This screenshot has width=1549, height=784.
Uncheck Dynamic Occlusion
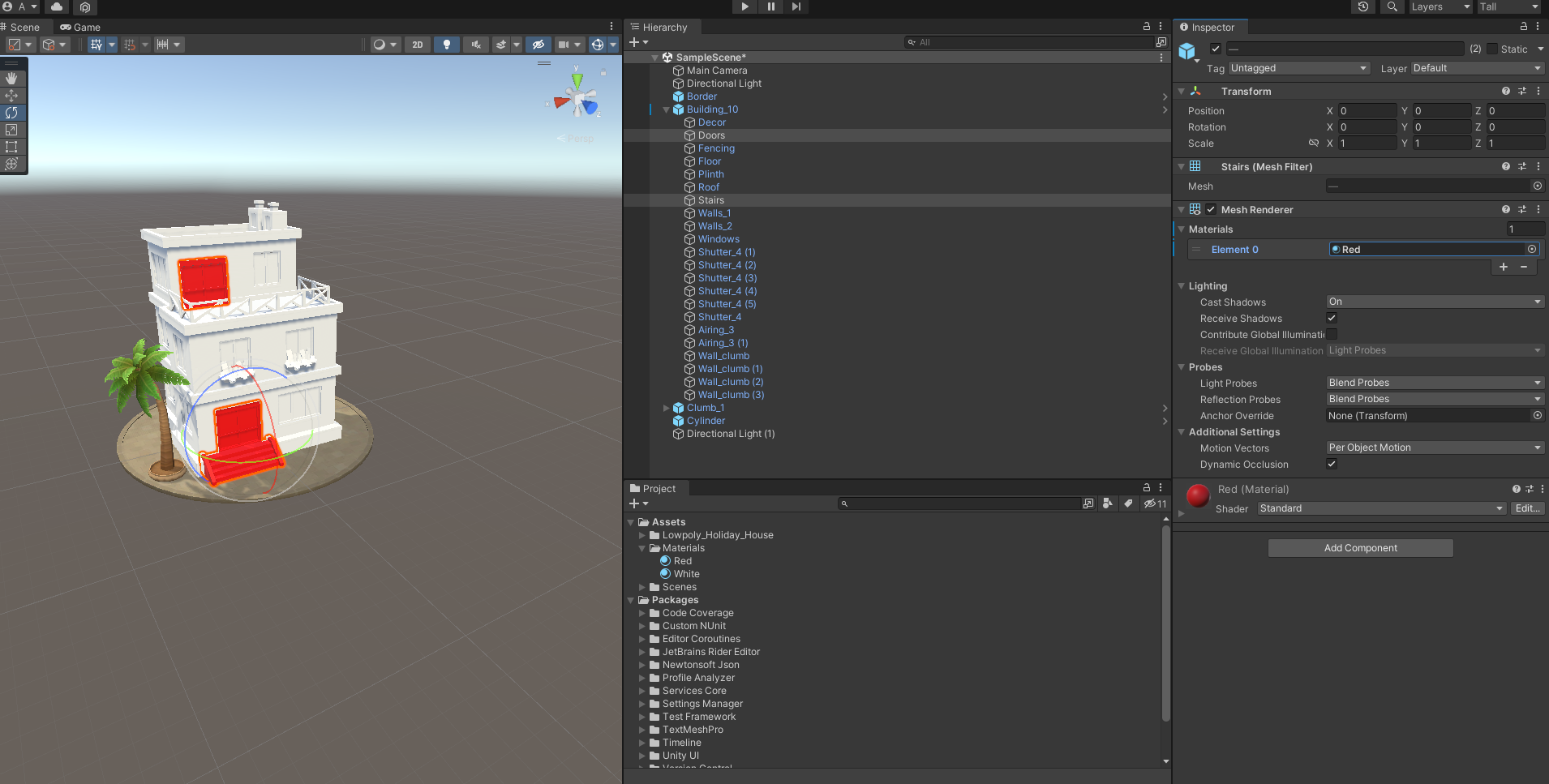point(1332,464)
